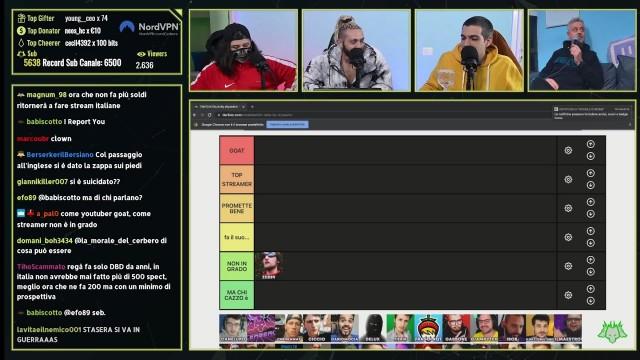640x360 pixels.
Task: Click the webcam of red Nike hoodie streamer
Action: [244, 50]
